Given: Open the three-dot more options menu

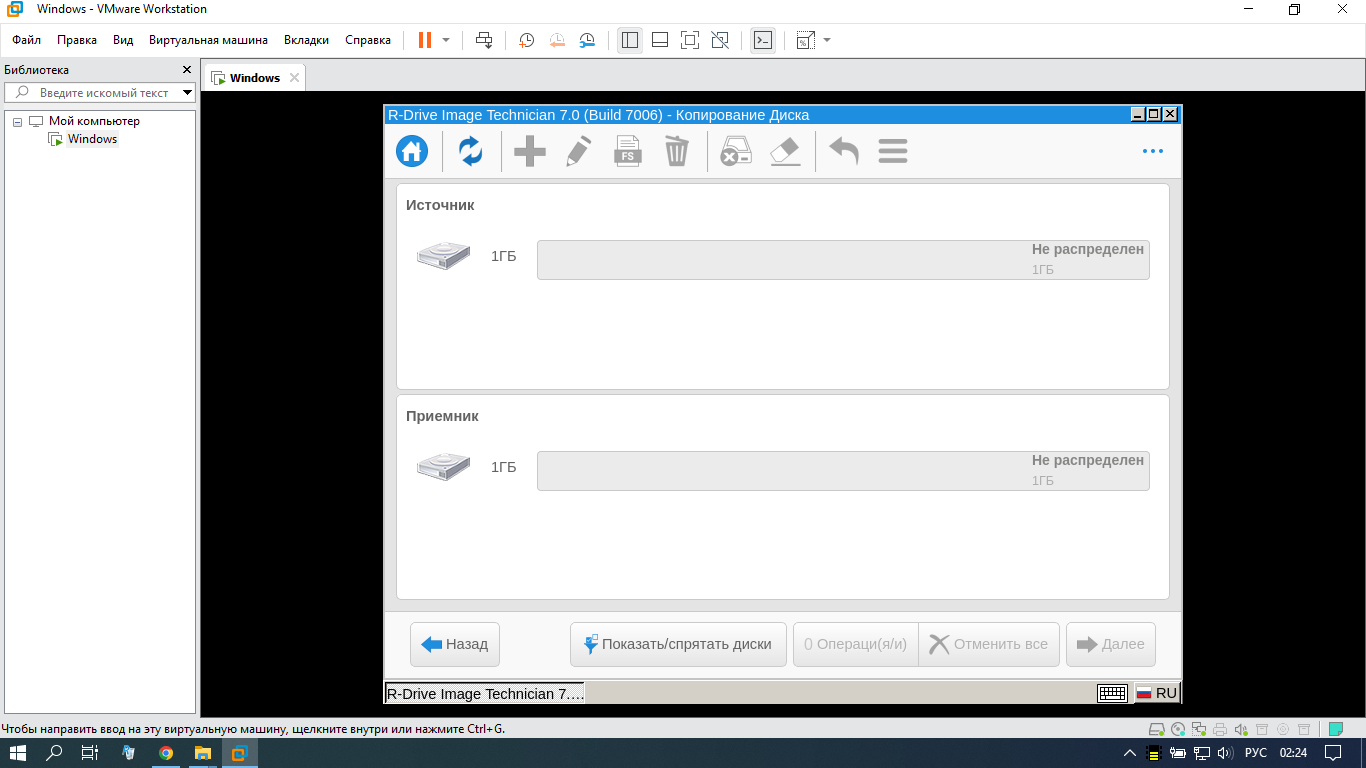Looking at the screenshot, I should 1153,152.
